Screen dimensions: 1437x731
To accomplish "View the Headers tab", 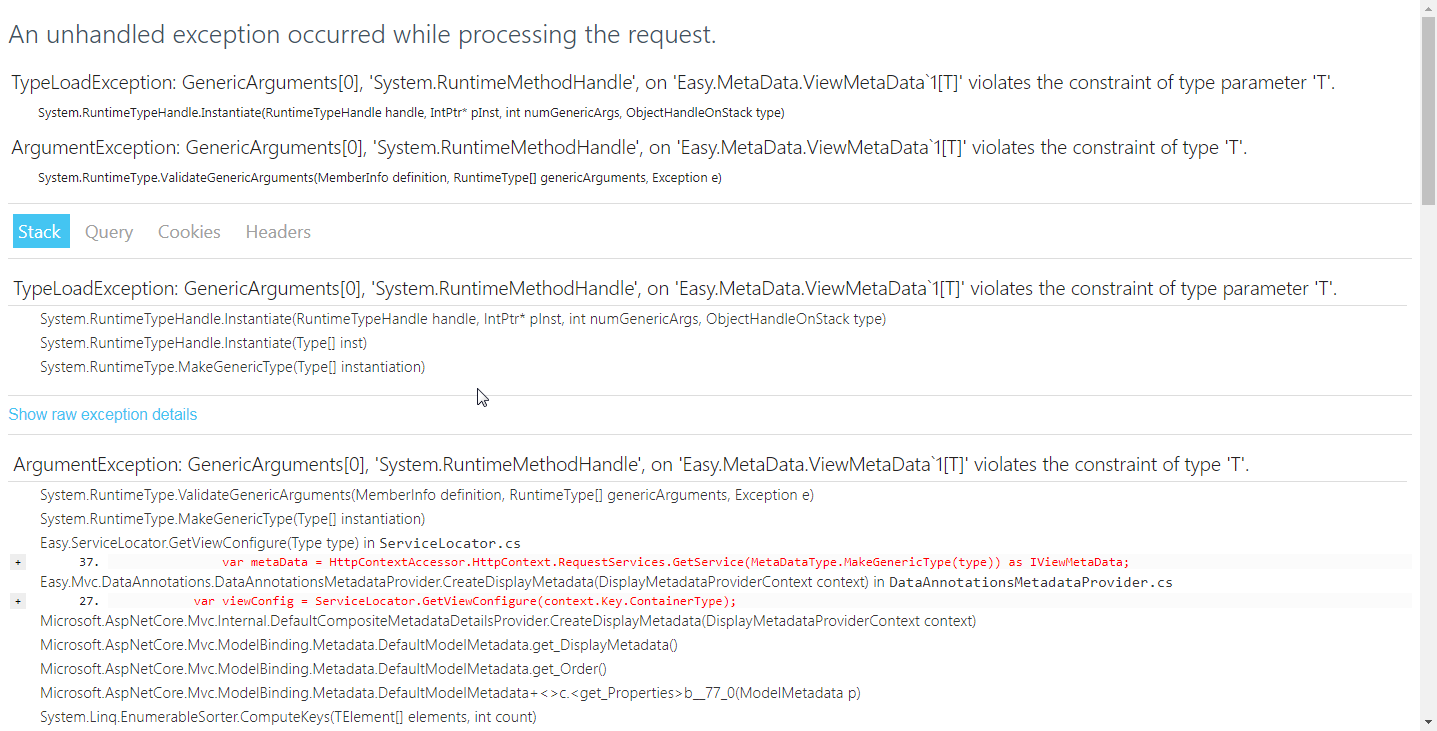I will pos(277,231).
